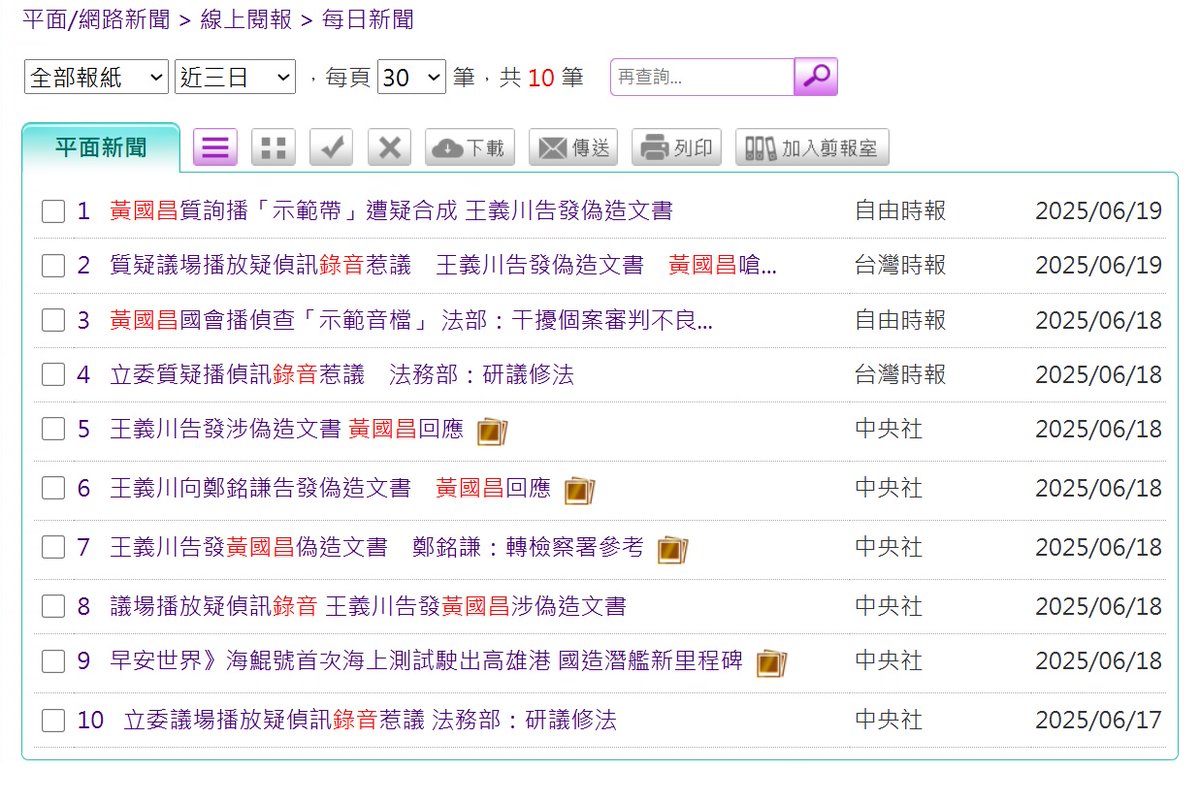1200x803 pixels.
Task: Click the 再查詢 search input field
Action: (x=702, y=77)
